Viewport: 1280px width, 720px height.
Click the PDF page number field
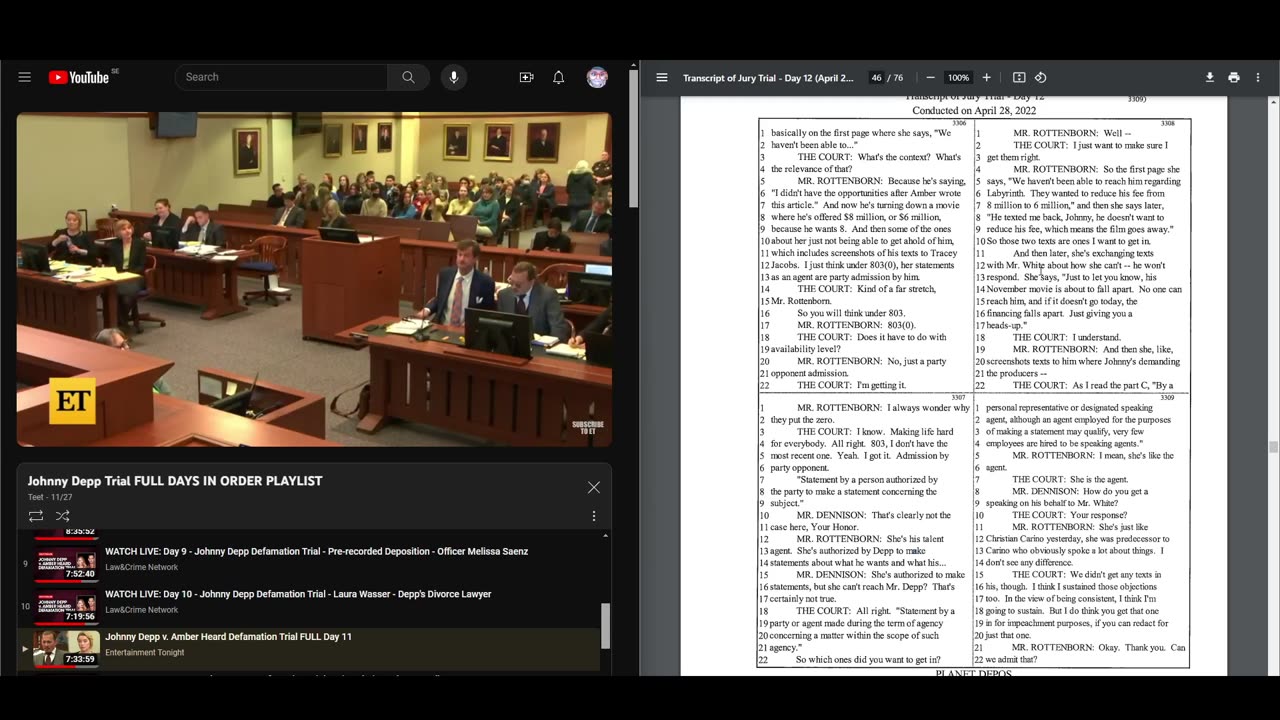pos(876,77)
